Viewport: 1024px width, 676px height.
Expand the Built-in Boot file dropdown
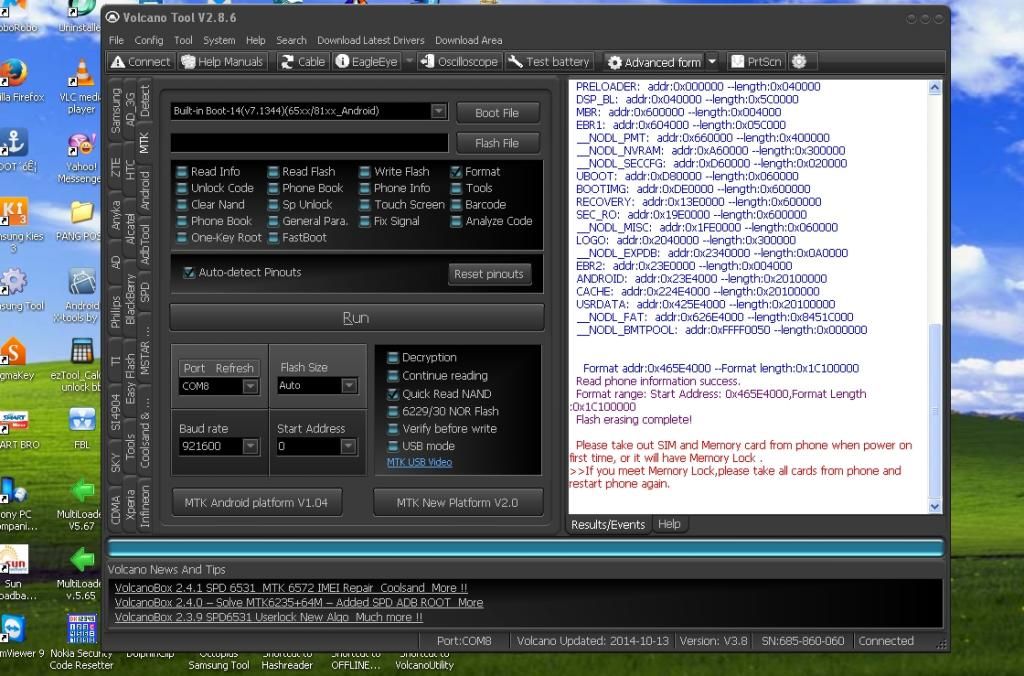pos(438,111)
